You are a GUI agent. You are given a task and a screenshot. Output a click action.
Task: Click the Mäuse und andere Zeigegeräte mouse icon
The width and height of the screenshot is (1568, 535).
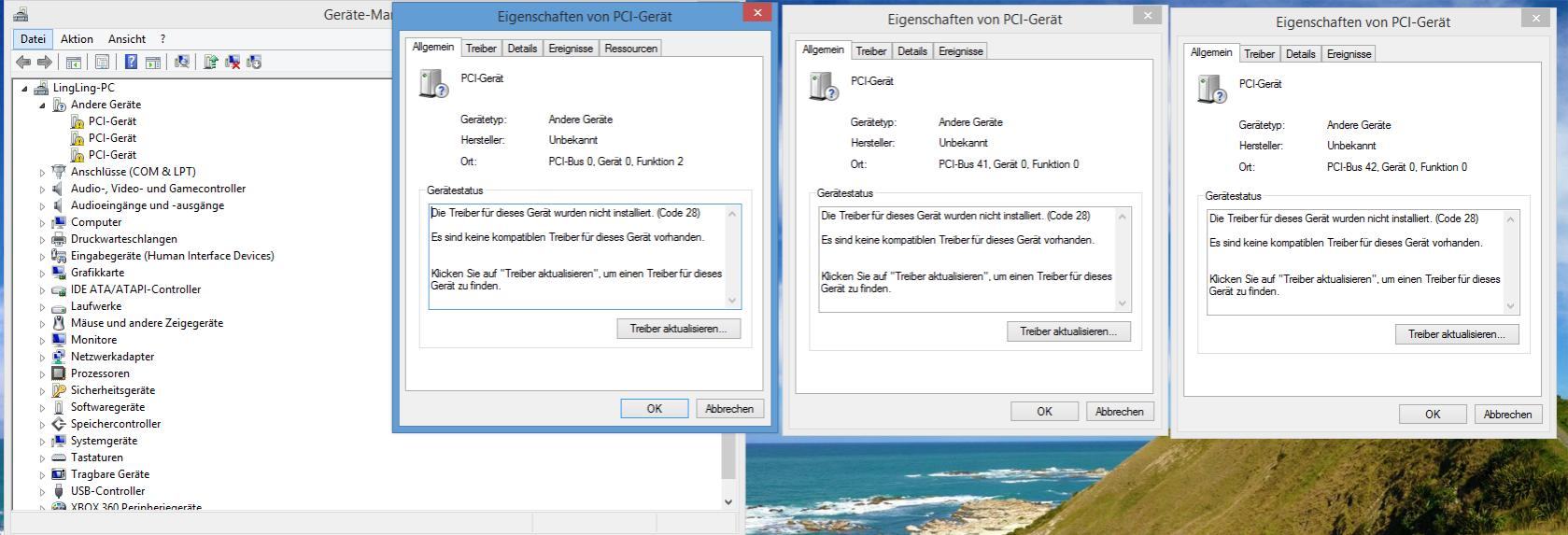pos(59,323)
